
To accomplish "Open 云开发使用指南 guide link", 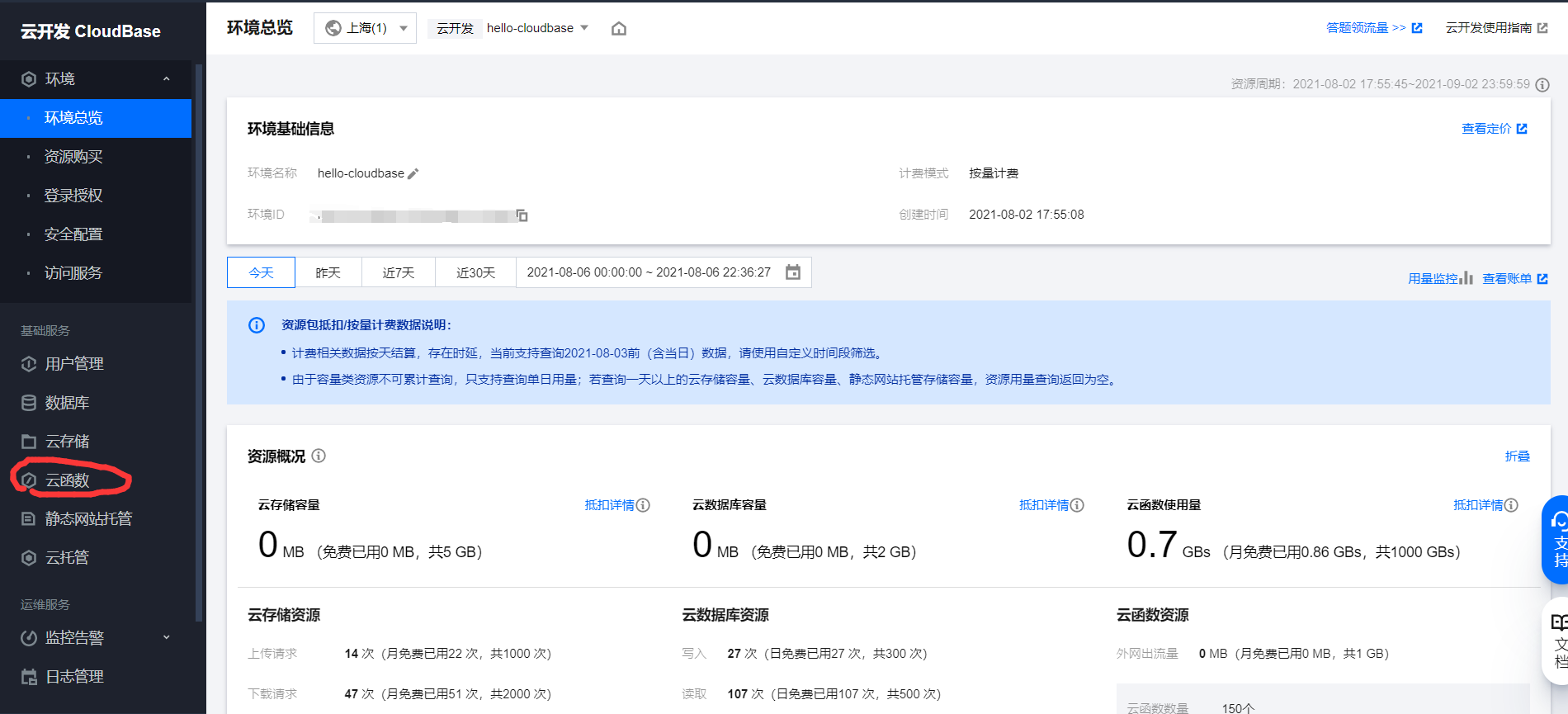I will click(1496, 28).
